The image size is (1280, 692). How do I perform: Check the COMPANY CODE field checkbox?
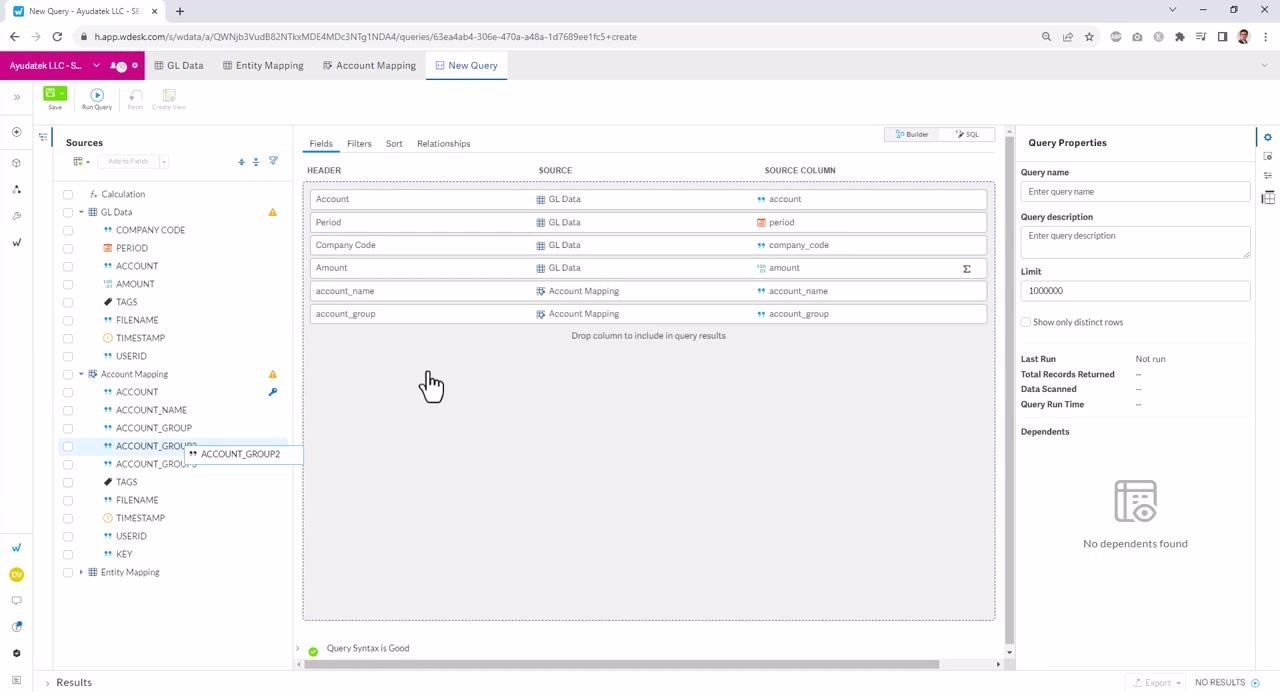coord(68,230)
